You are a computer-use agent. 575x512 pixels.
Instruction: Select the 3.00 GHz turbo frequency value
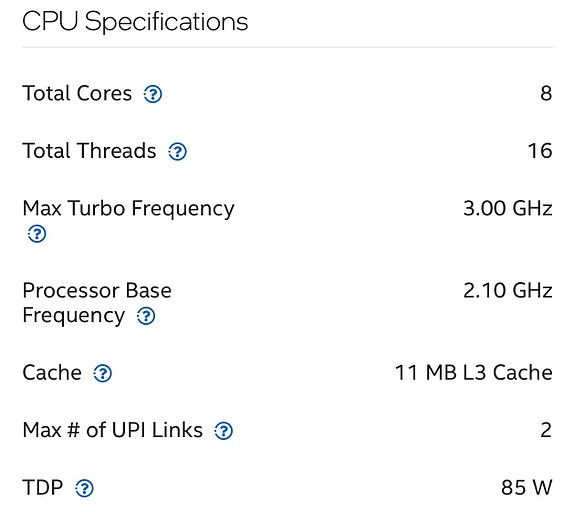coord(508,208)
